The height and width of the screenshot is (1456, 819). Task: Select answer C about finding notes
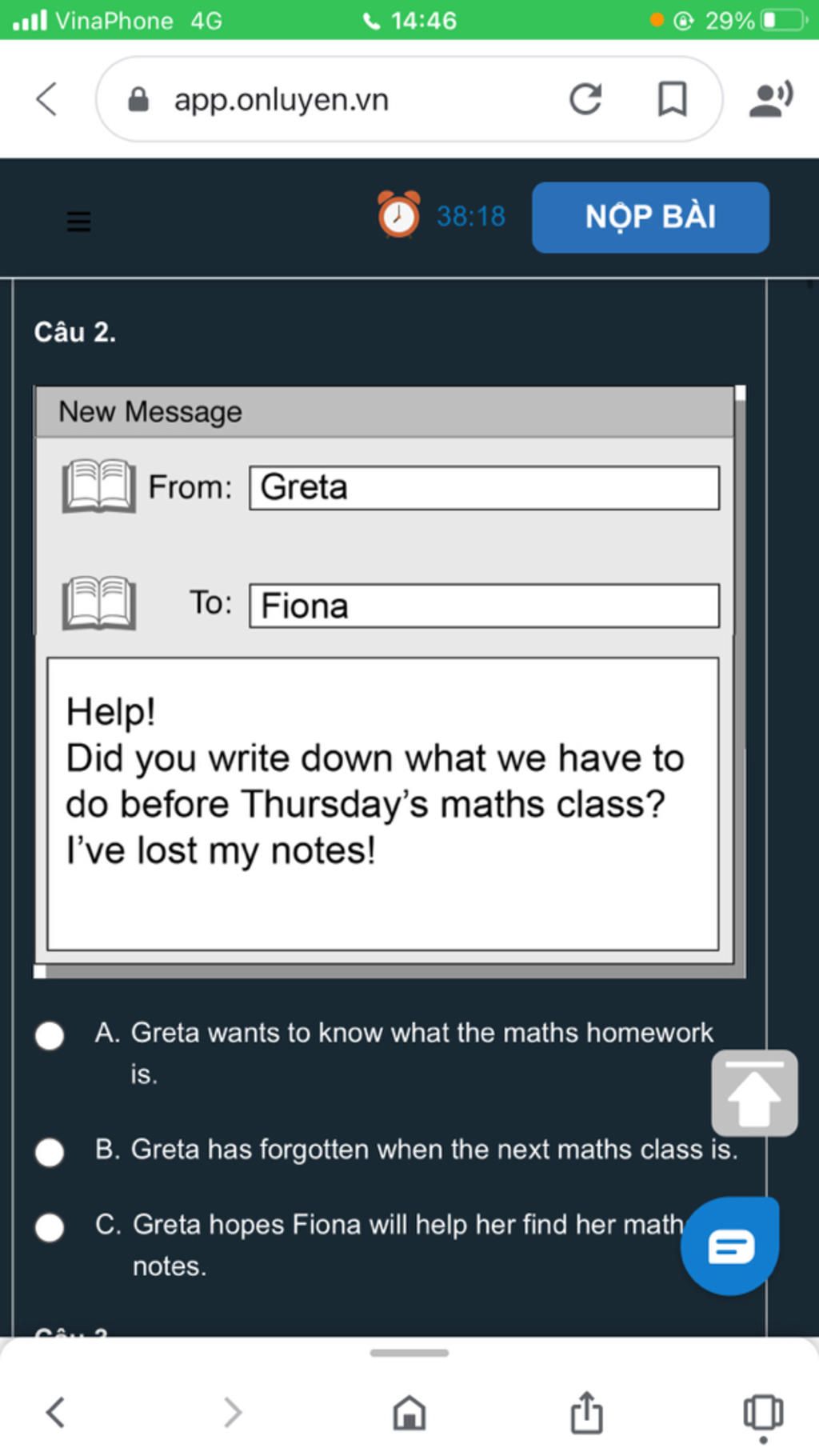50,1227
